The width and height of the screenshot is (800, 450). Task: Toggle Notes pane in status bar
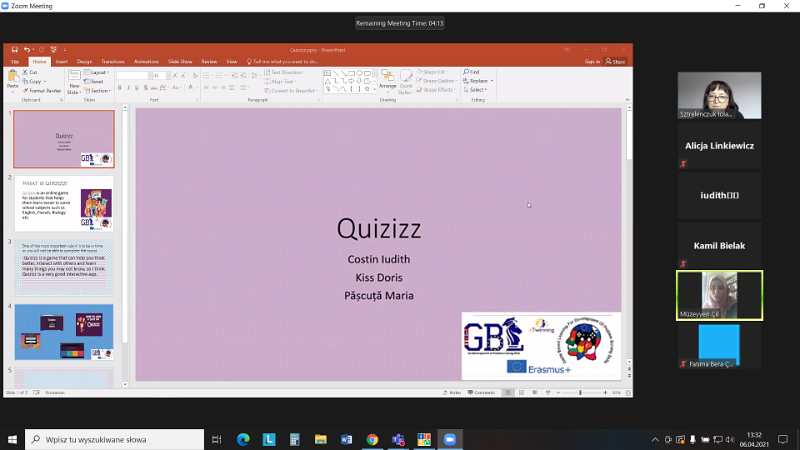click(x=452, y=393)
